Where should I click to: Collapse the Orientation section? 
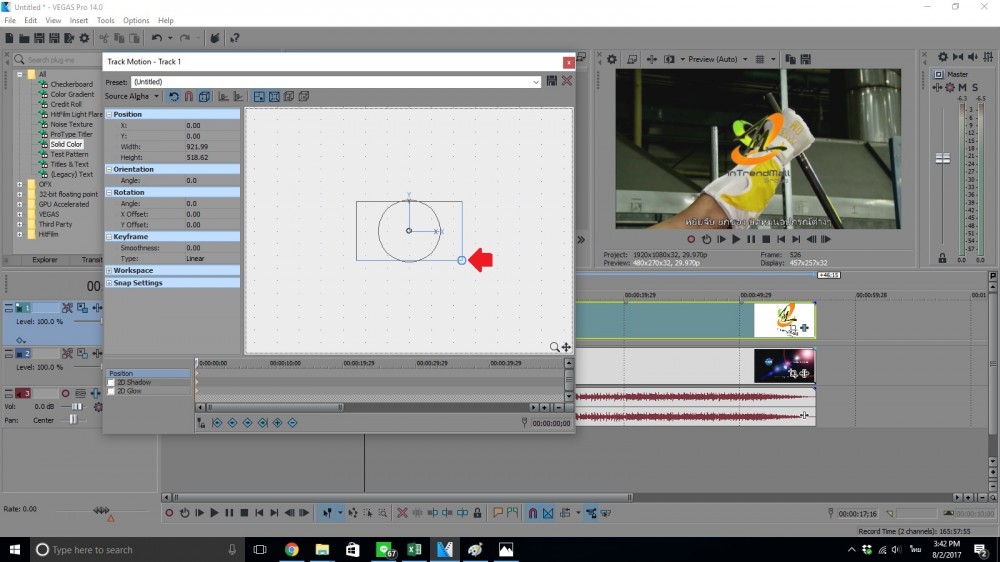point(109,169)
